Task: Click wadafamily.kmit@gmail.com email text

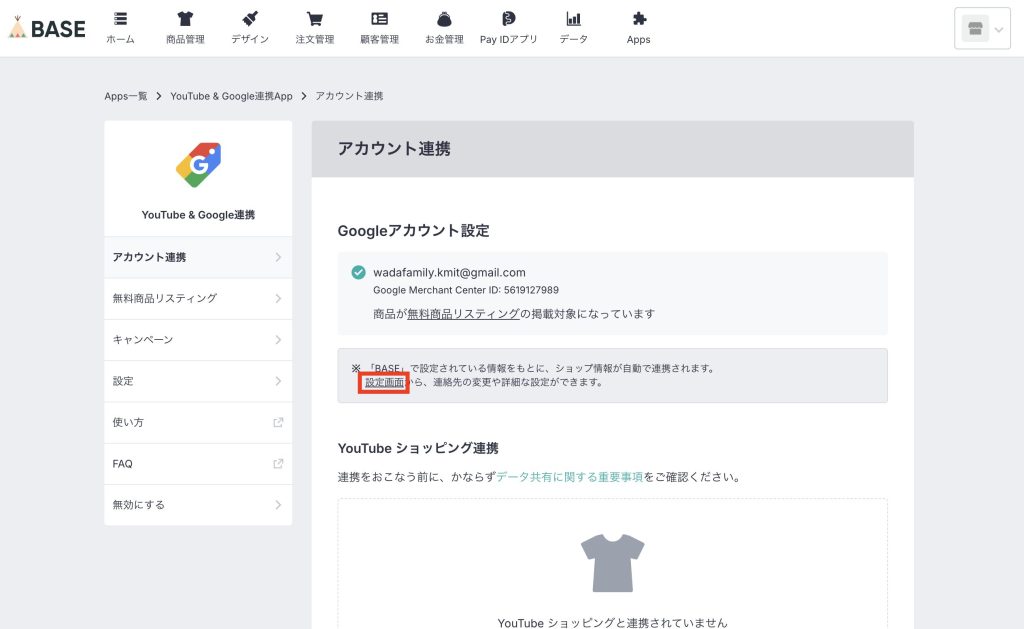Action: pyautogui.click(x=449, y=272)
